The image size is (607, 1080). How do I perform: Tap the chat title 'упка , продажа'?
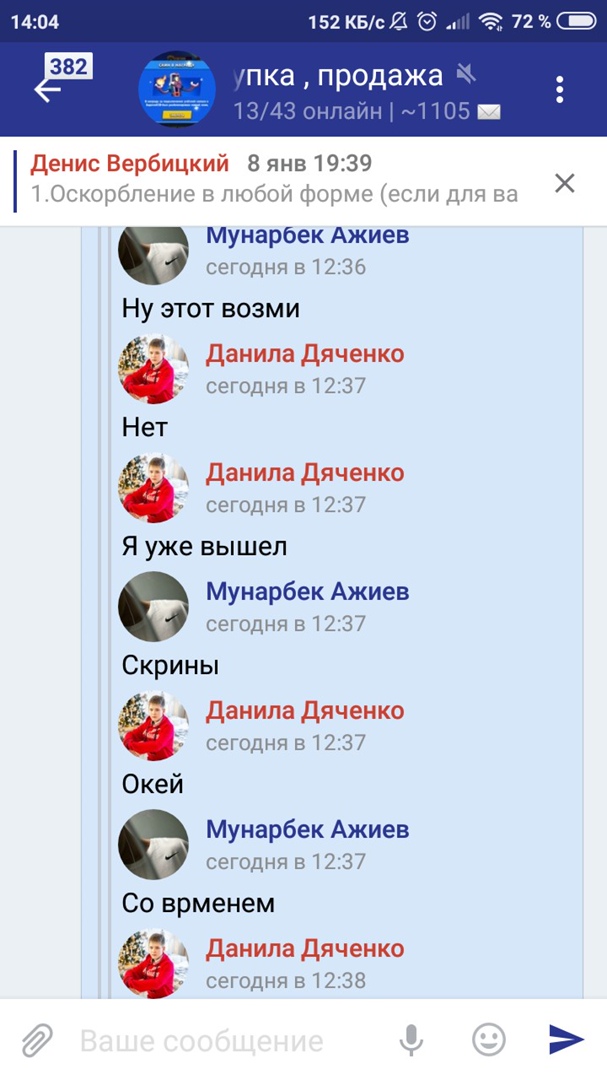[338, 76]
